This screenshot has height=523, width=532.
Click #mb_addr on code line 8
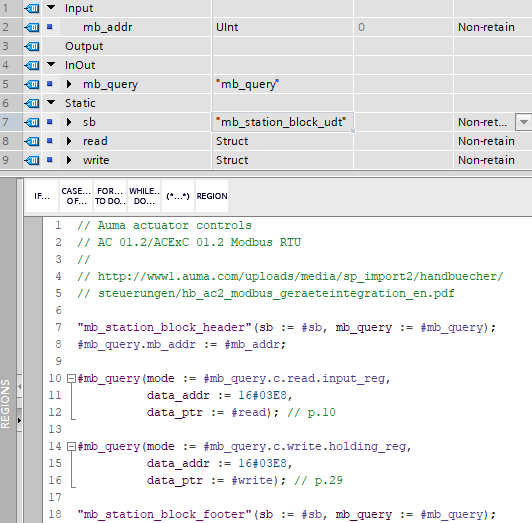(x=252, y=344)
